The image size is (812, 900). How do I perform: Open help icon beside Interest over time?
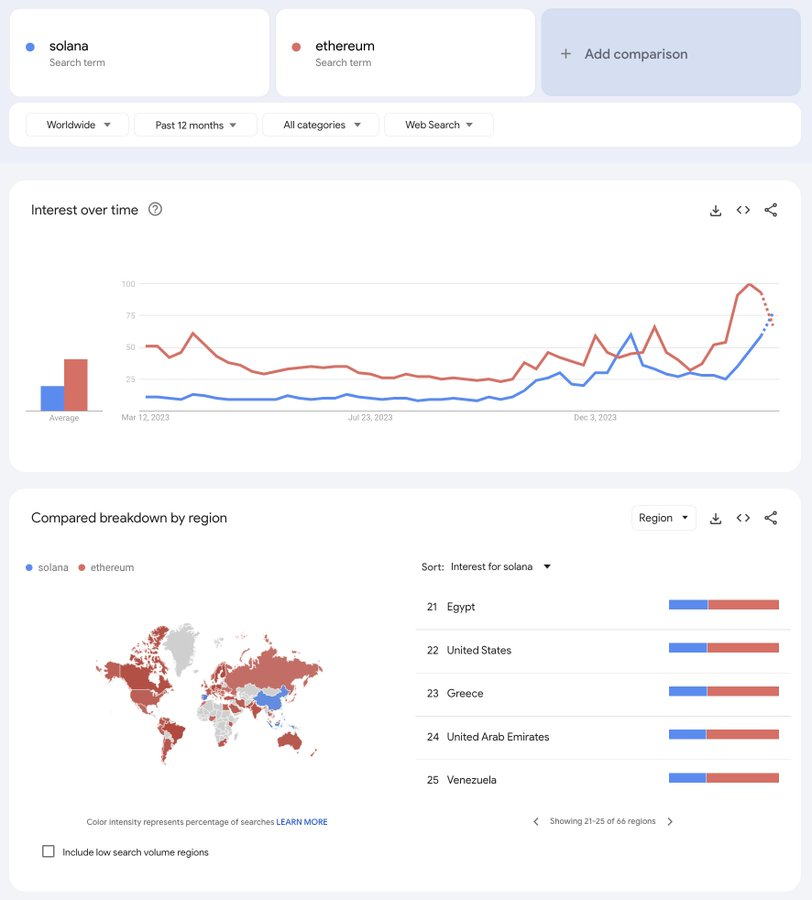pos(155,210)
